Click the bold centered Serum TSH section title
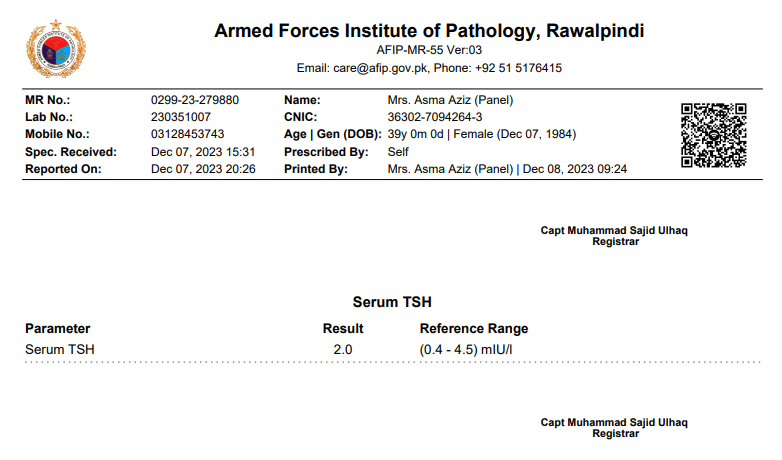Viewport: 782px width, 460px height. 392,302
